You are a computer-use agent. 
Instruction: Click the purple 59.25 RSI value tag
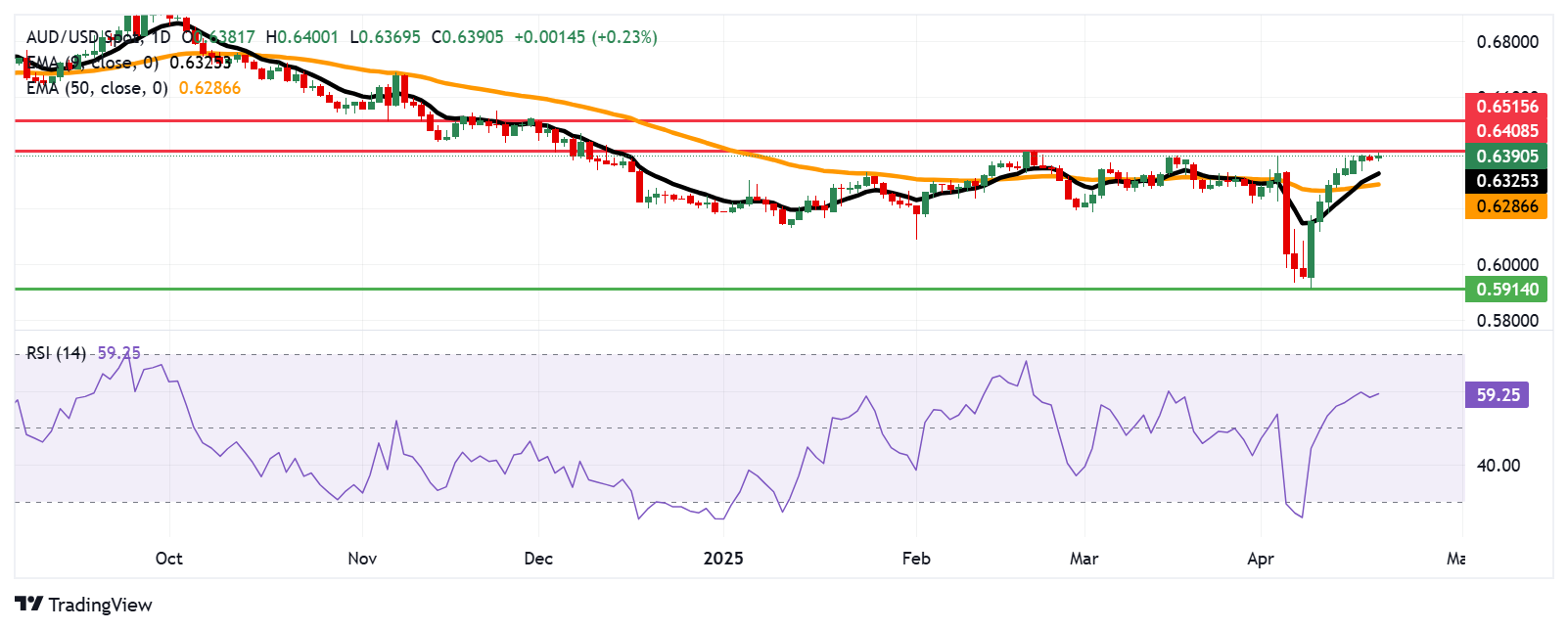[1498, 395]
